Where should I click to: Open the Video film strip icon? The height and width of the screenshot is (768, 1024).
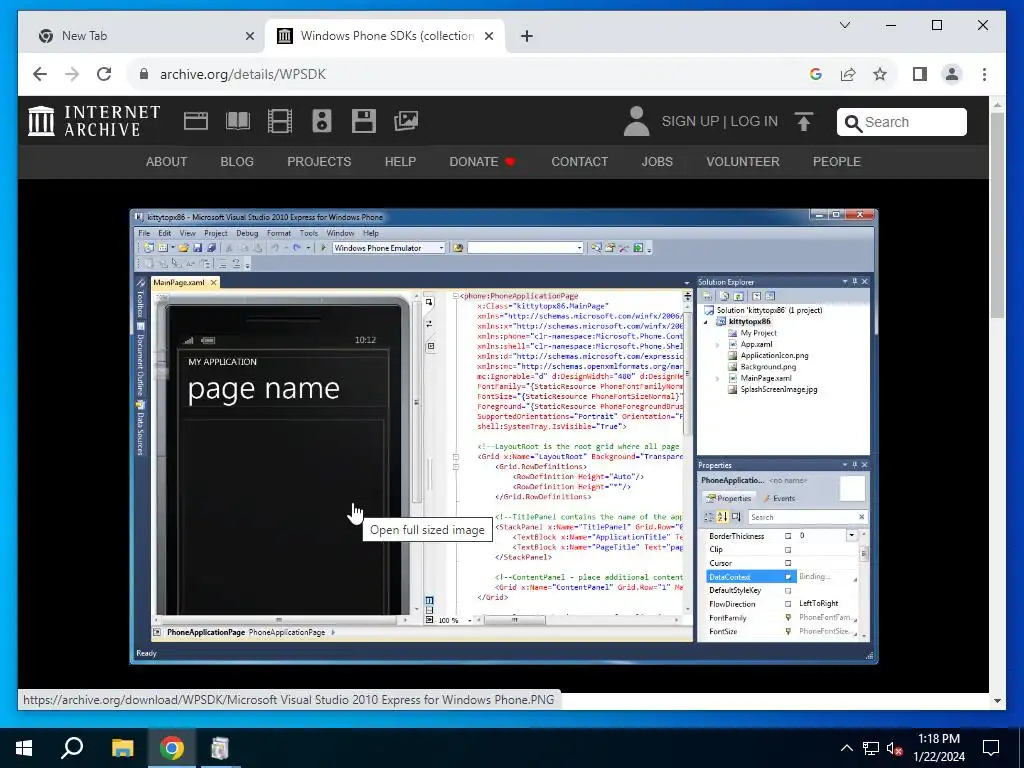coord(280,121)
